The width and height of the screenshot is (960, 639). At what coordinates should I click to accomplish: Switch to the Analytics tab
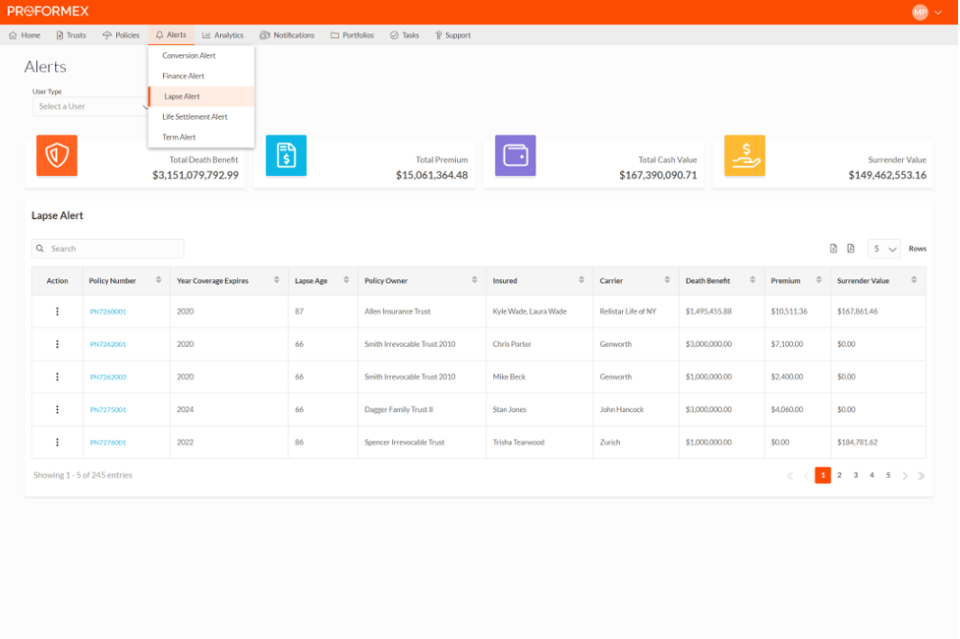(223, 36)
